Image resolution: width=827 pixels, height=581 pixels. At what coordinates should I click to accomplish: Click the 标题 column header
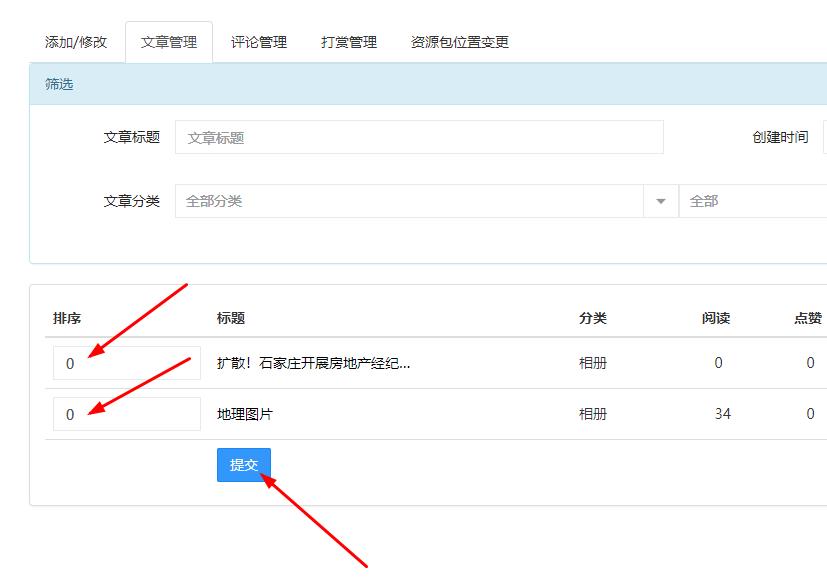(x=231, y=318)
